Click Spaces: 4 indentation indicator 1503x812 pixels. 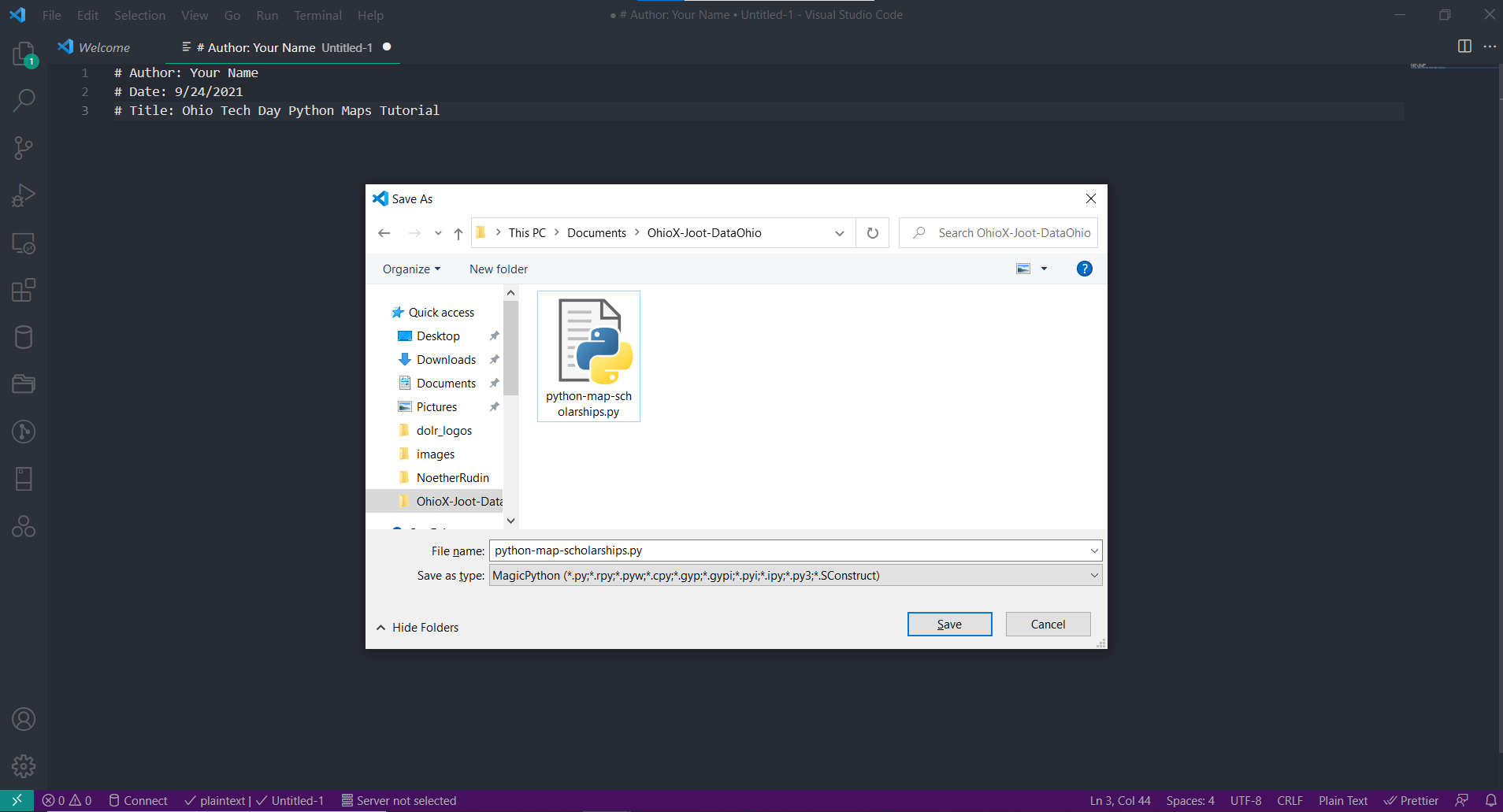point(1190,800)
